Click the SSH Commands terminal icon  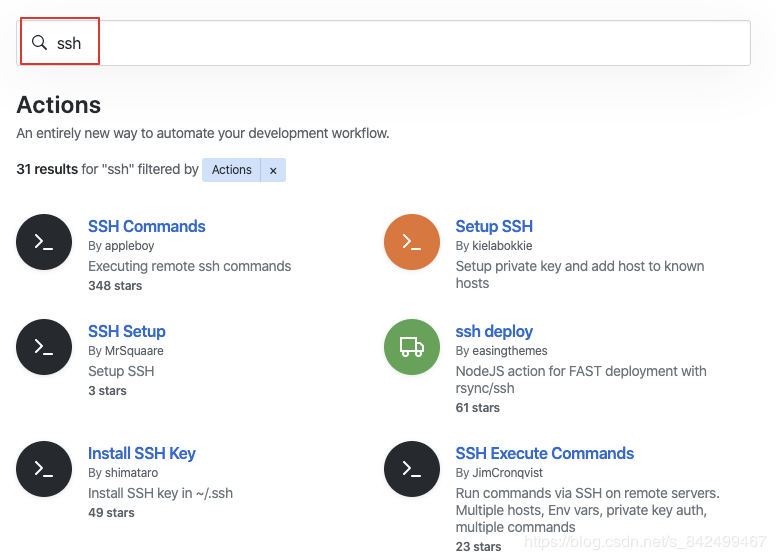tap(44, 242)
